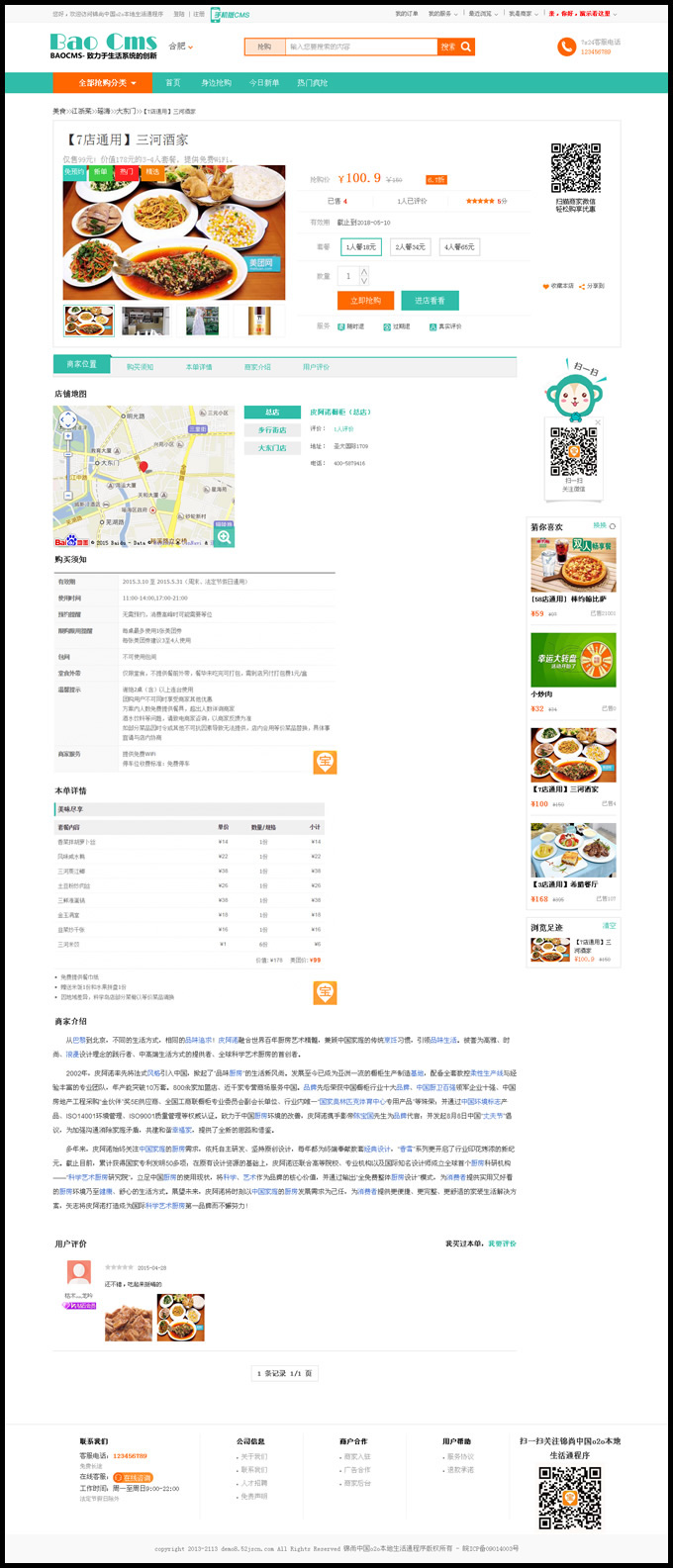This screenshot has width=673, height=1568.
Task: Click the orange 宝 badge under 本单详情
Action: click(325, 991)
